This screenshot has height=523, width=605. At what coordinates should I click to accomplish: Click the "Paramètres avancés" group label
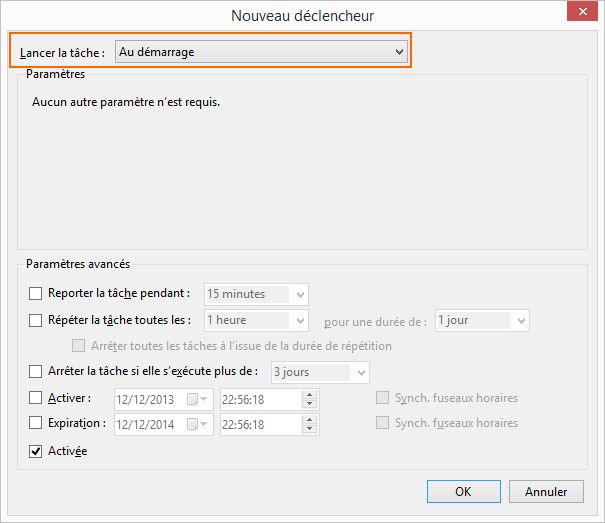point(78,264)
